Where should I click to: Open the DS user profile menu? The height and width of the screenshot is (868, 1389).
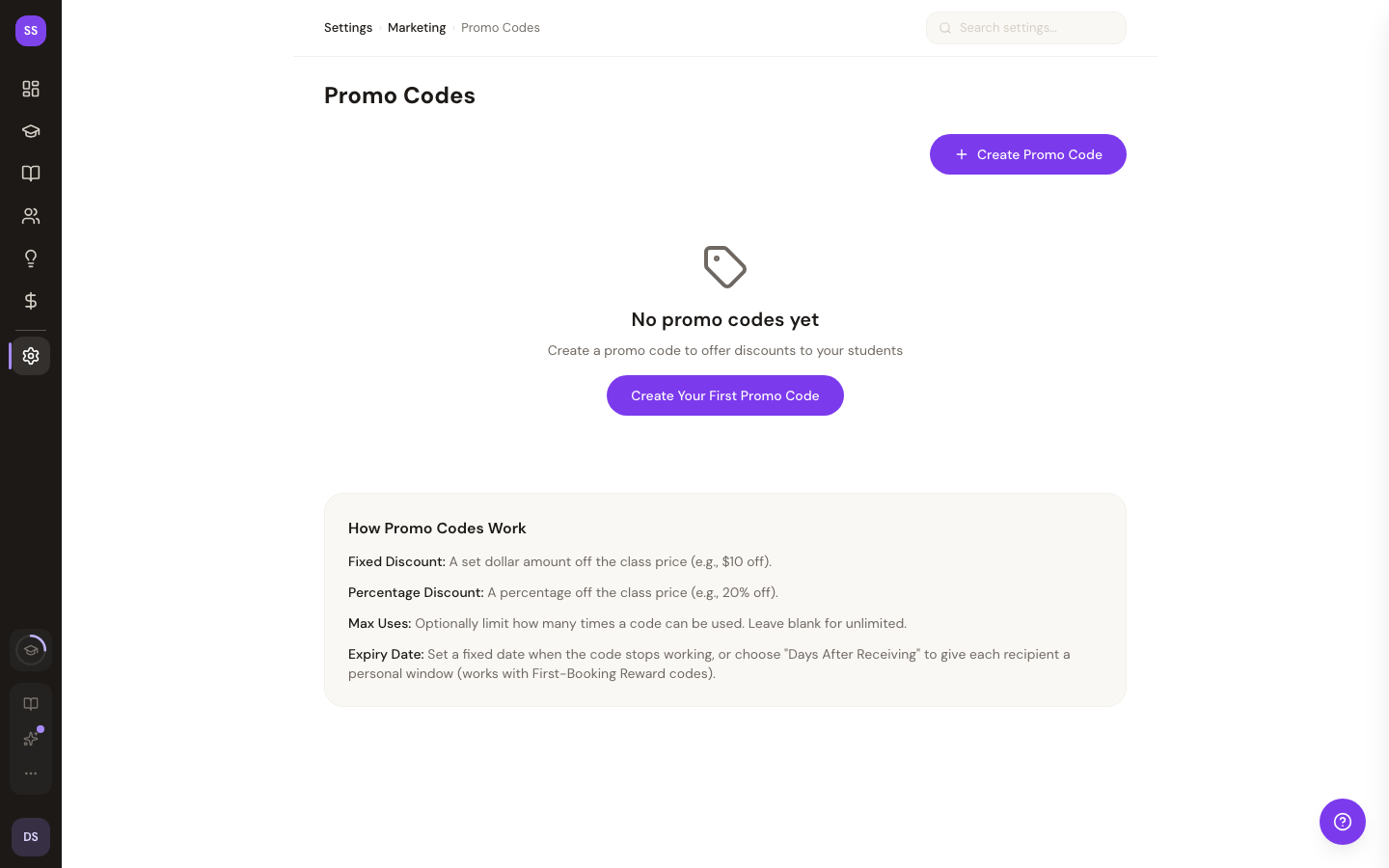[31, 837]
